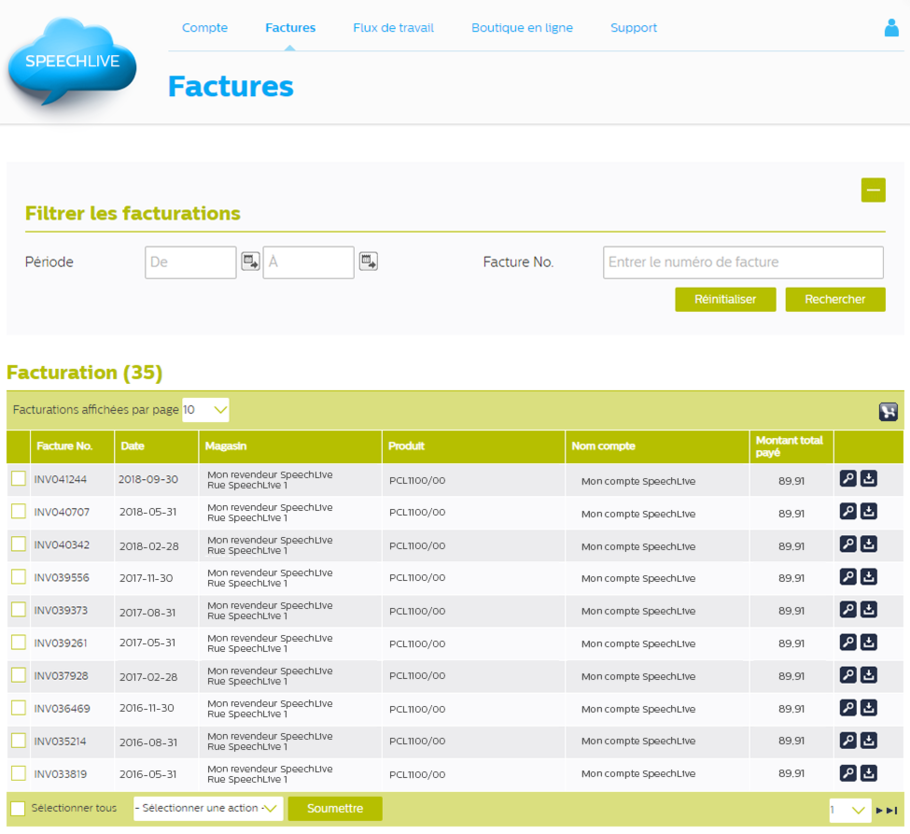The width and height of the screenshot is (910, 834).
Task: Tick checkbox for invoice INV033819
Action: 19,772
